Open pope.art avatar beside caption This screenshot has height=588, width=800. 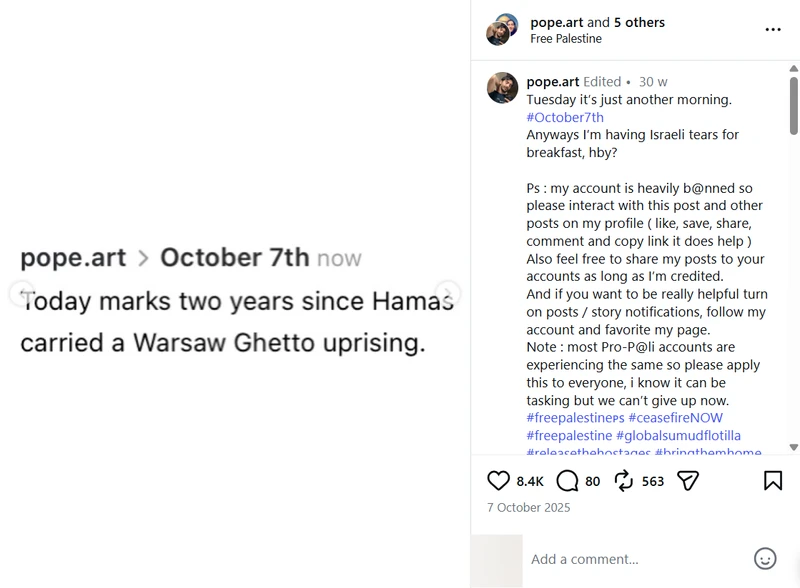tap(503, 88)
